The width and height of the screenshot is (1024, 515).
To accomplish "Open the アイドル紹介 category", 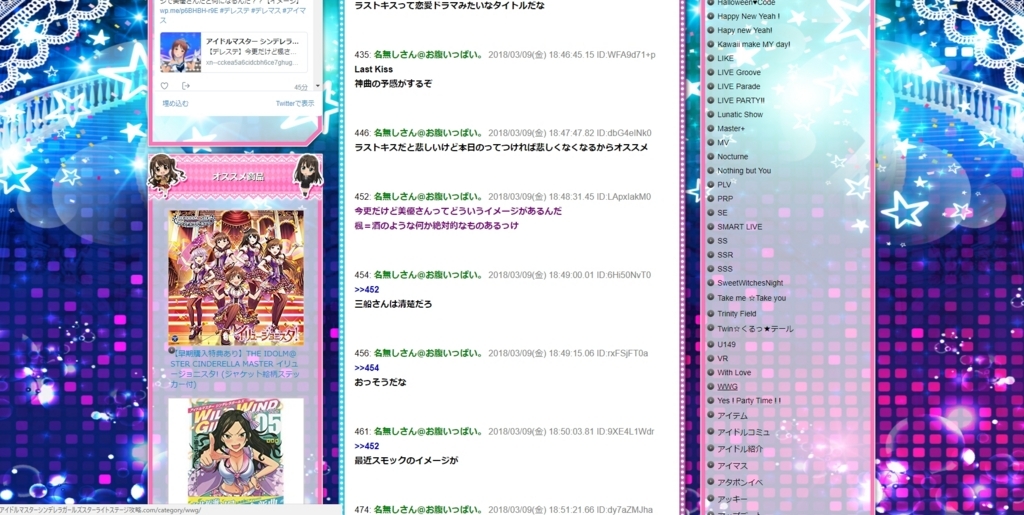I will click(x=740, y=449).
